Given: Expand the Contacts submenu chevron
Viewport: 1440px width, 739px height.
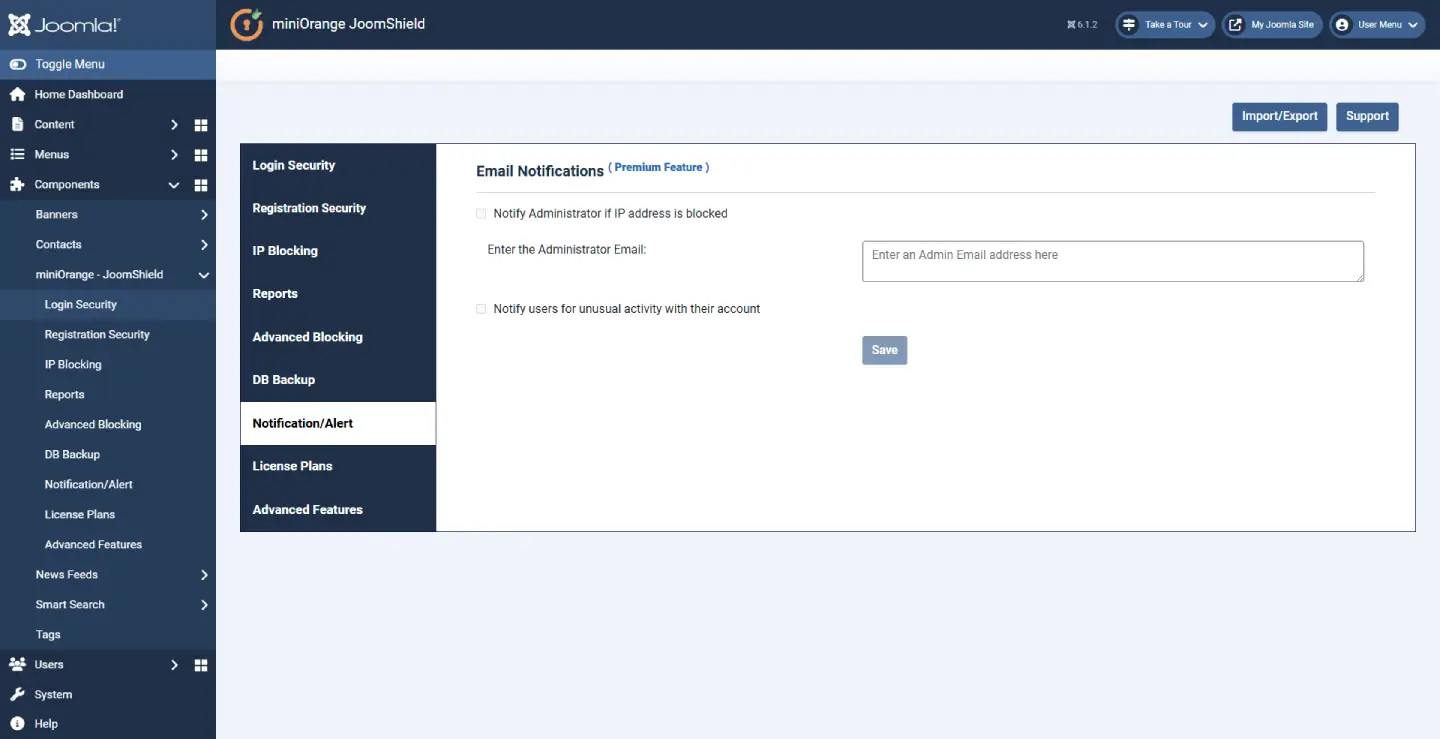Looking at the screenshot, I should click(x=204, y=245).
